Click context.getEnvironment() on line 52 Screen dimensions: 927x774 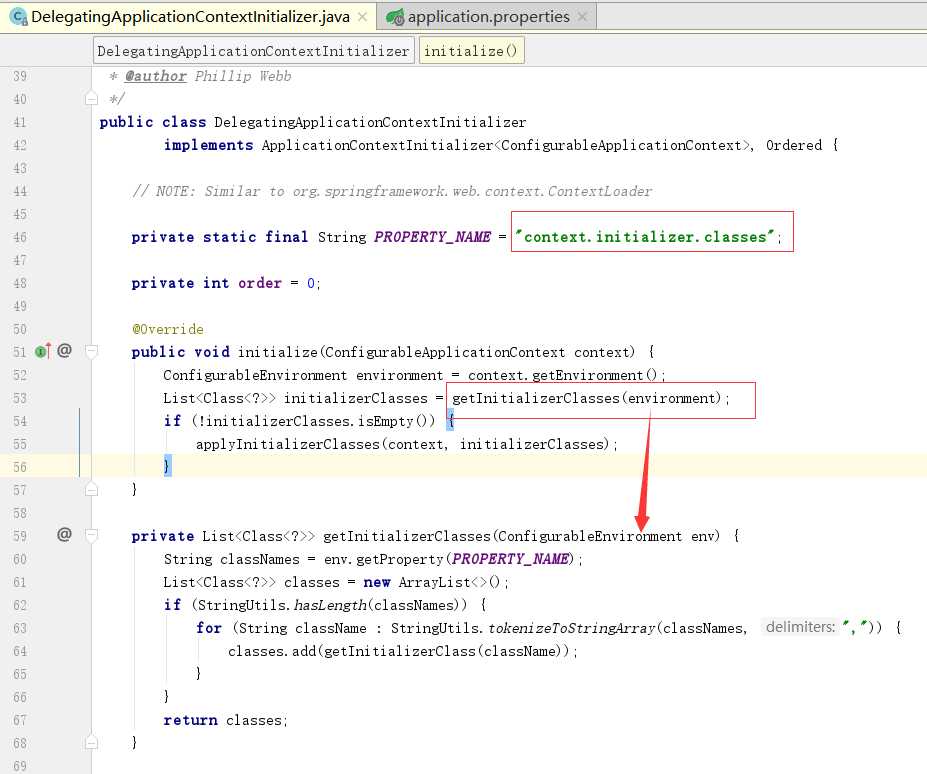click(562, 375)
